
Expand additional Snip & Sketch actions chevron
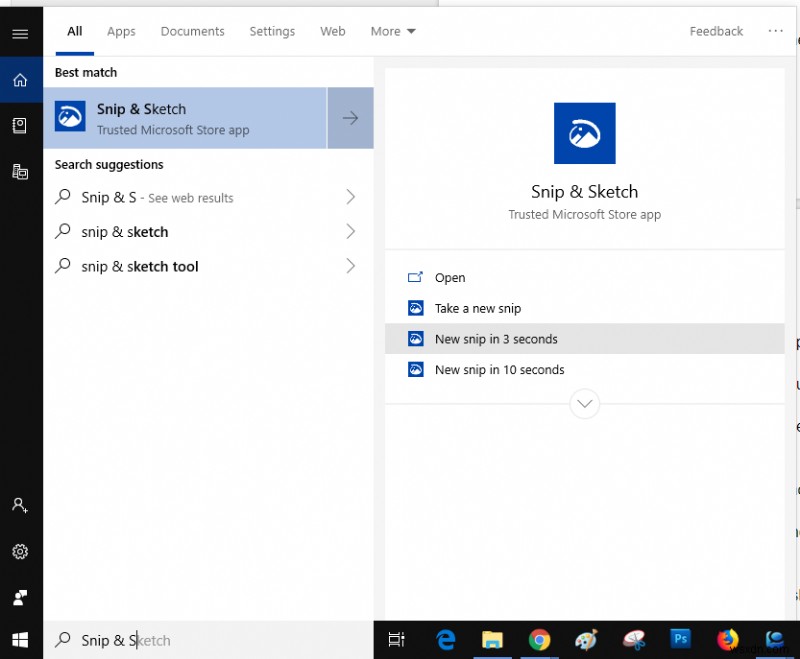point(584,404)
